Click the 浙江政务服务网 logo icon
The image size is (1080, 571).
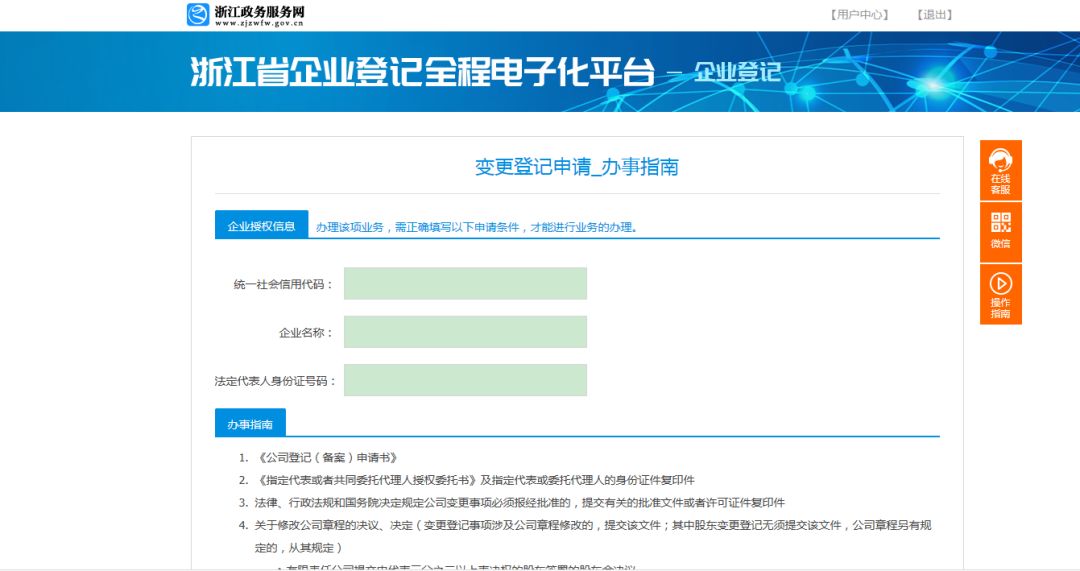point(198,14)
